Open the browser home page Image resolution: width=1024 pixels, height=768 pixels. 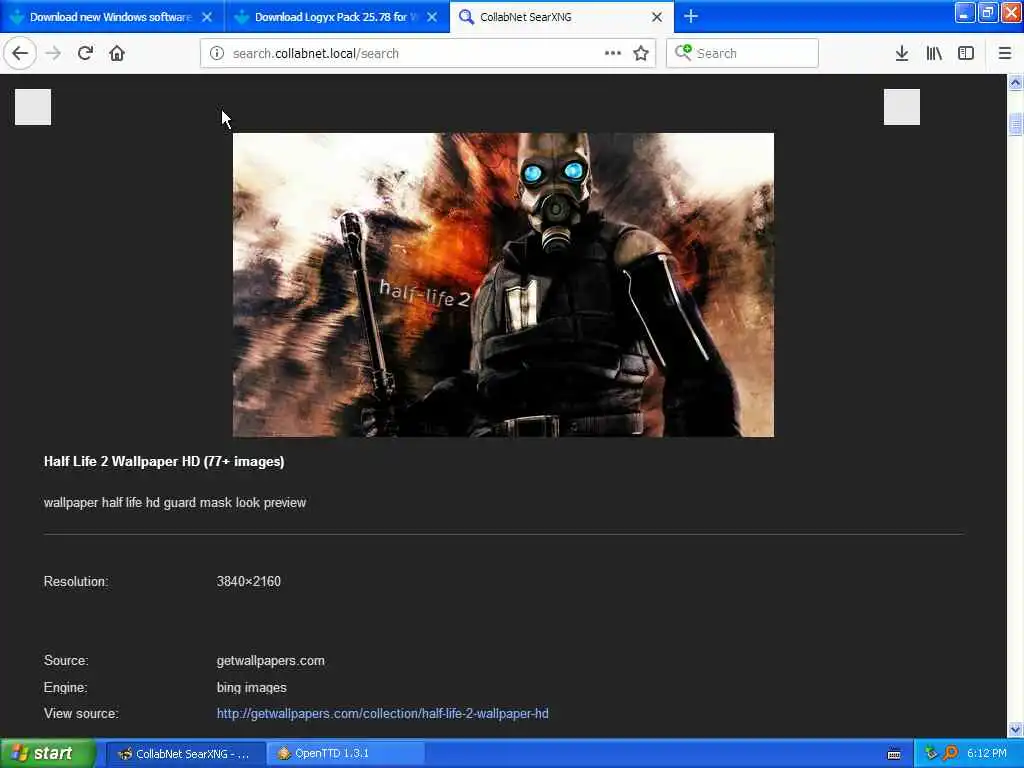pyautogui.click(x=117, y=53)
